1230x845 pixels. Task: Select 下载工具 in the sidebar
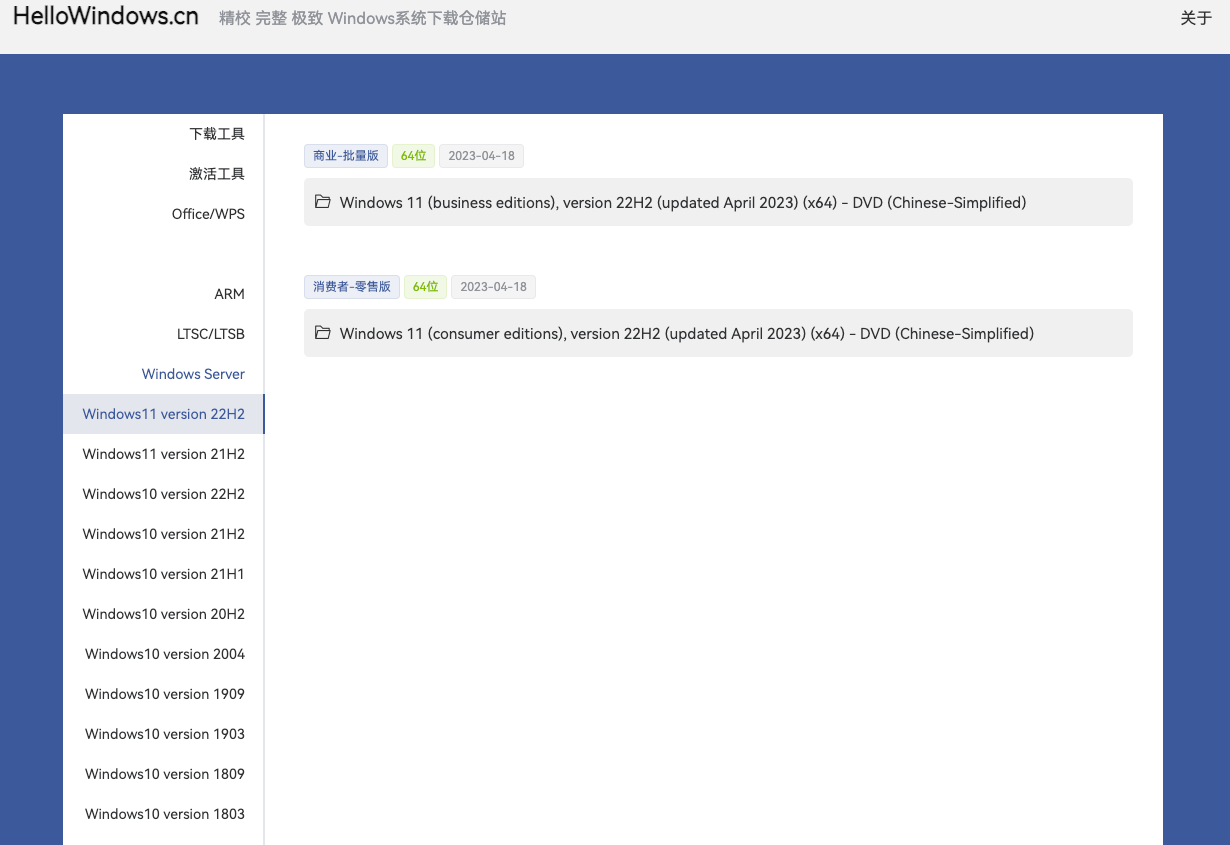217,134
